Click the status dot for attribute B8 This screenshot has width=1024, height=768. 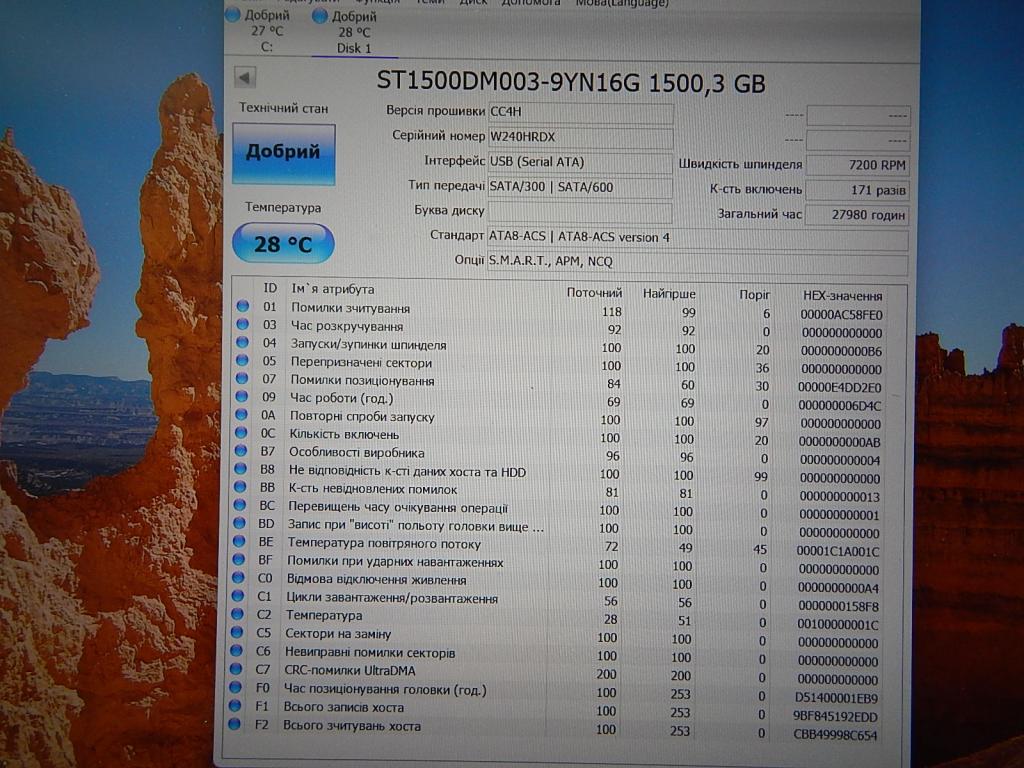tap(240, 469)
